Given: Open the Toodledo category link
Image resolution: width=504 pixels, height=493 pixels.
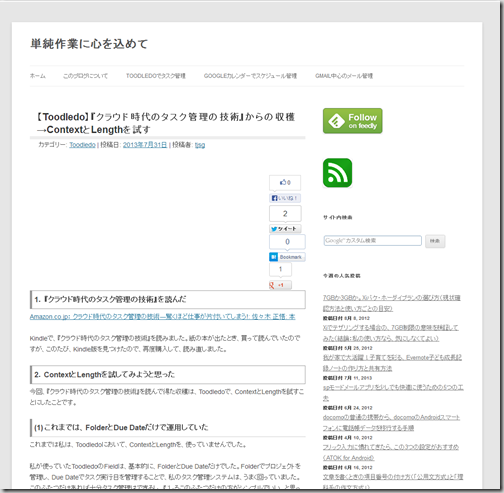Looking at the screenshot, I should [x=82, y=145].
